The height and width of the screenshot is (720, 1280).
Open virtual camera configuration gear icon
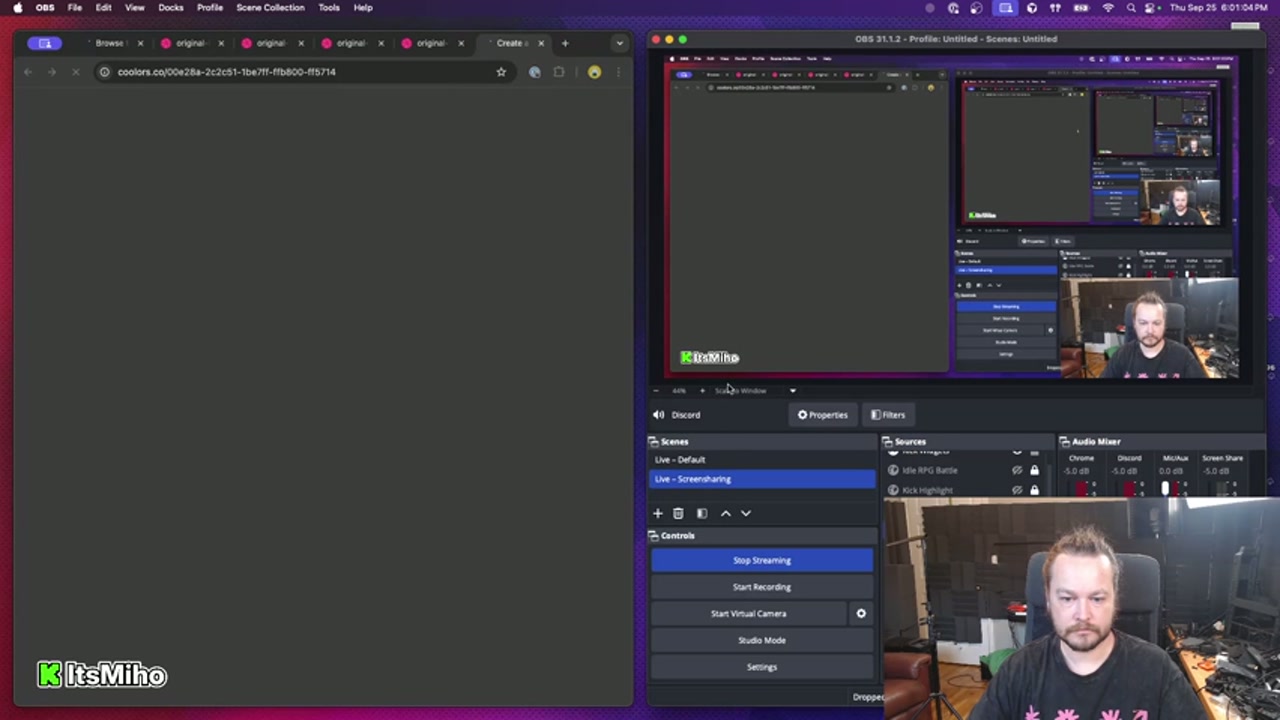(861, 614)
